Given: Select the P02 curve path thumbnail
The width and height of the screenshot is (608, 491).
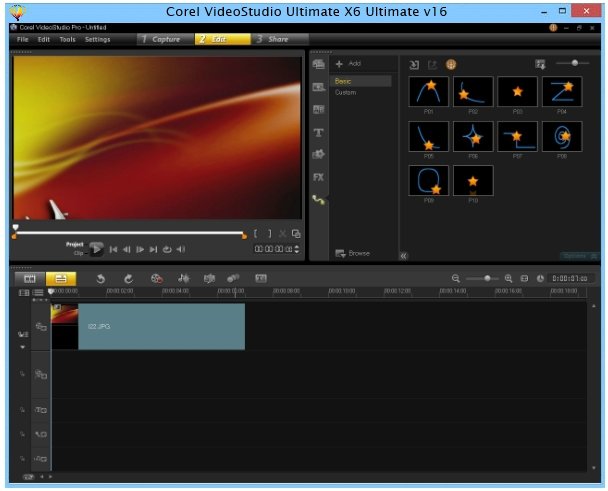Looking at the screenshot, I should [x=473, y=92].
